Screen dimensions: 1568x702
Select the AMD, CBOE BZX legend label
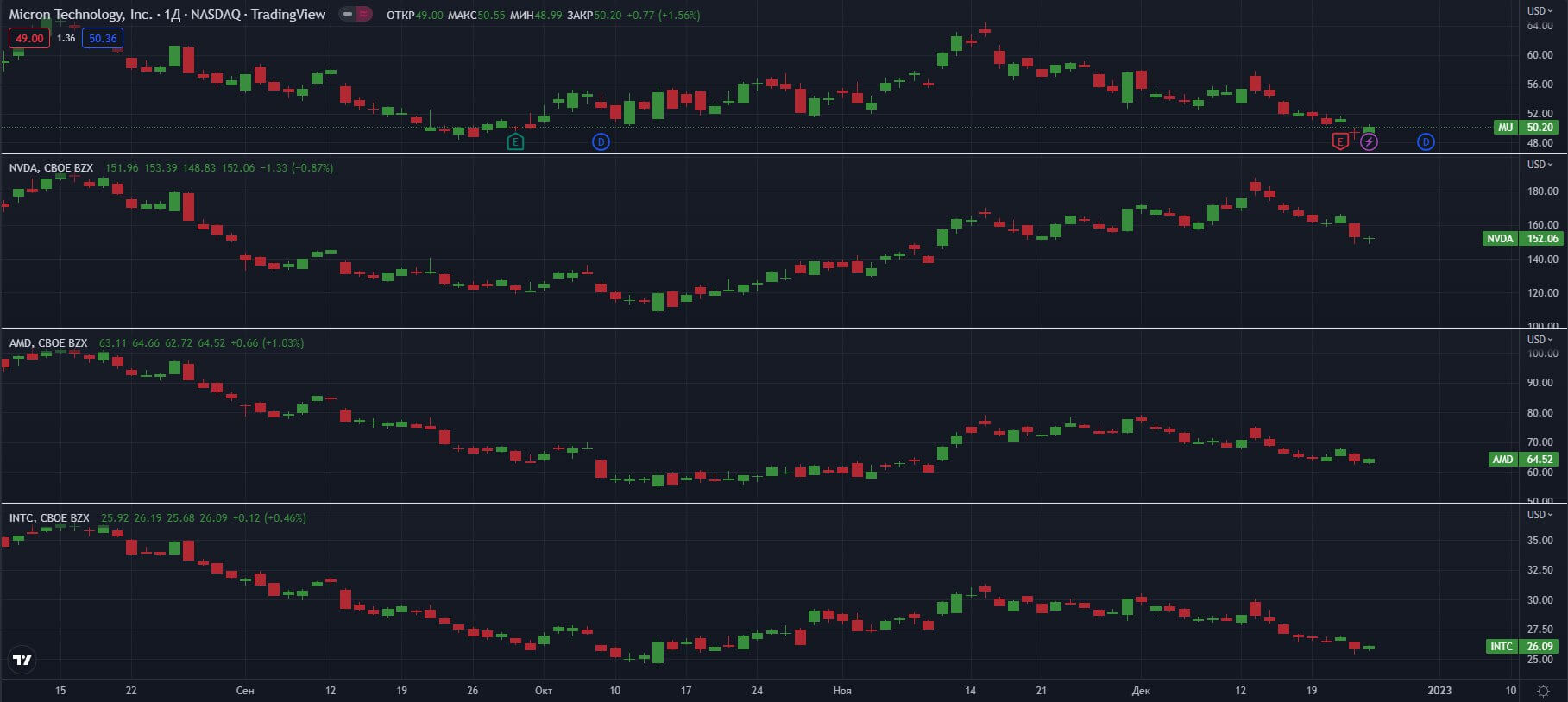point(48,342)
